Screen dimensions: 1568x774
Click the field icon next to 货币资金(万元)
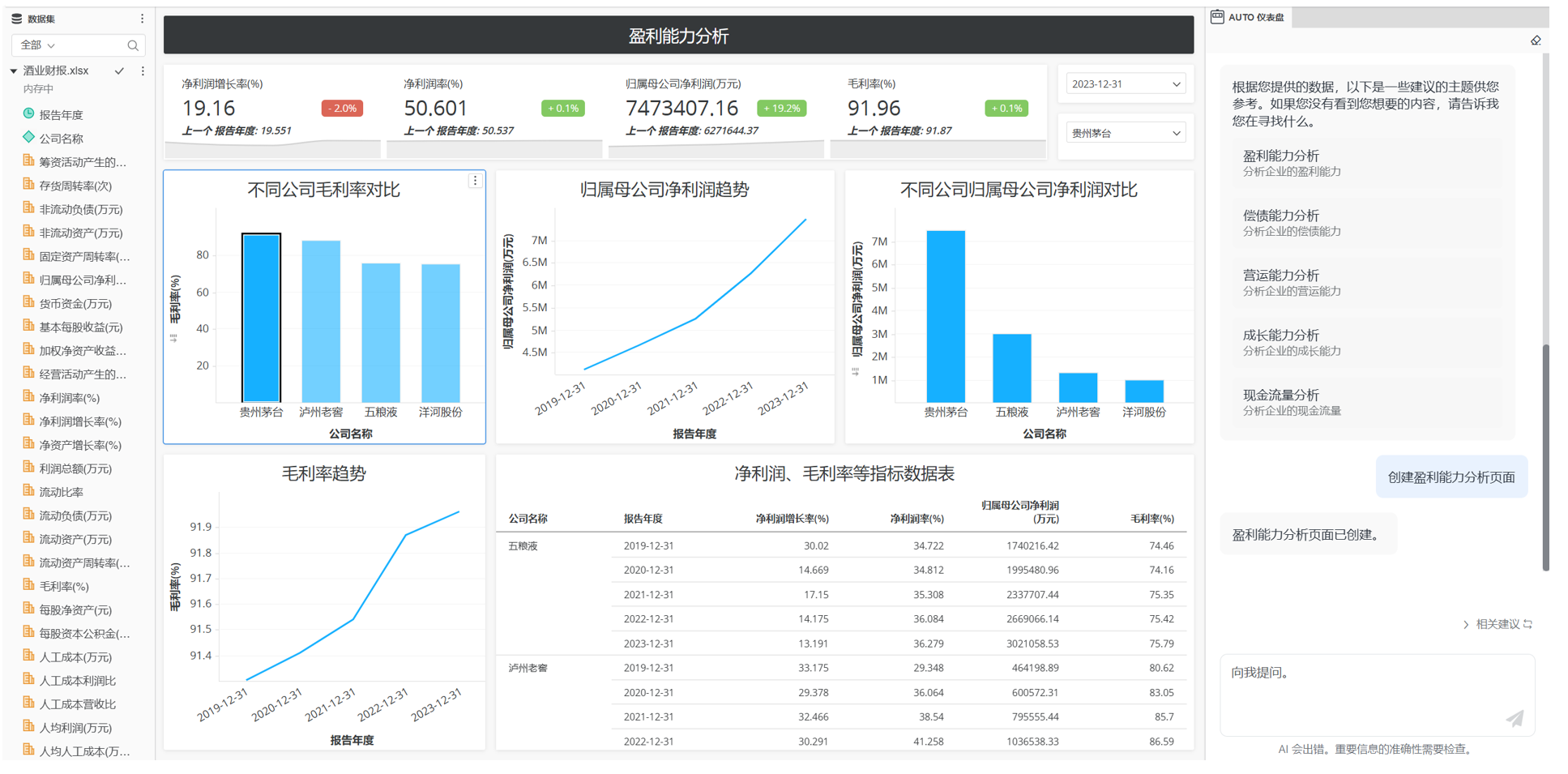(28, 302)
